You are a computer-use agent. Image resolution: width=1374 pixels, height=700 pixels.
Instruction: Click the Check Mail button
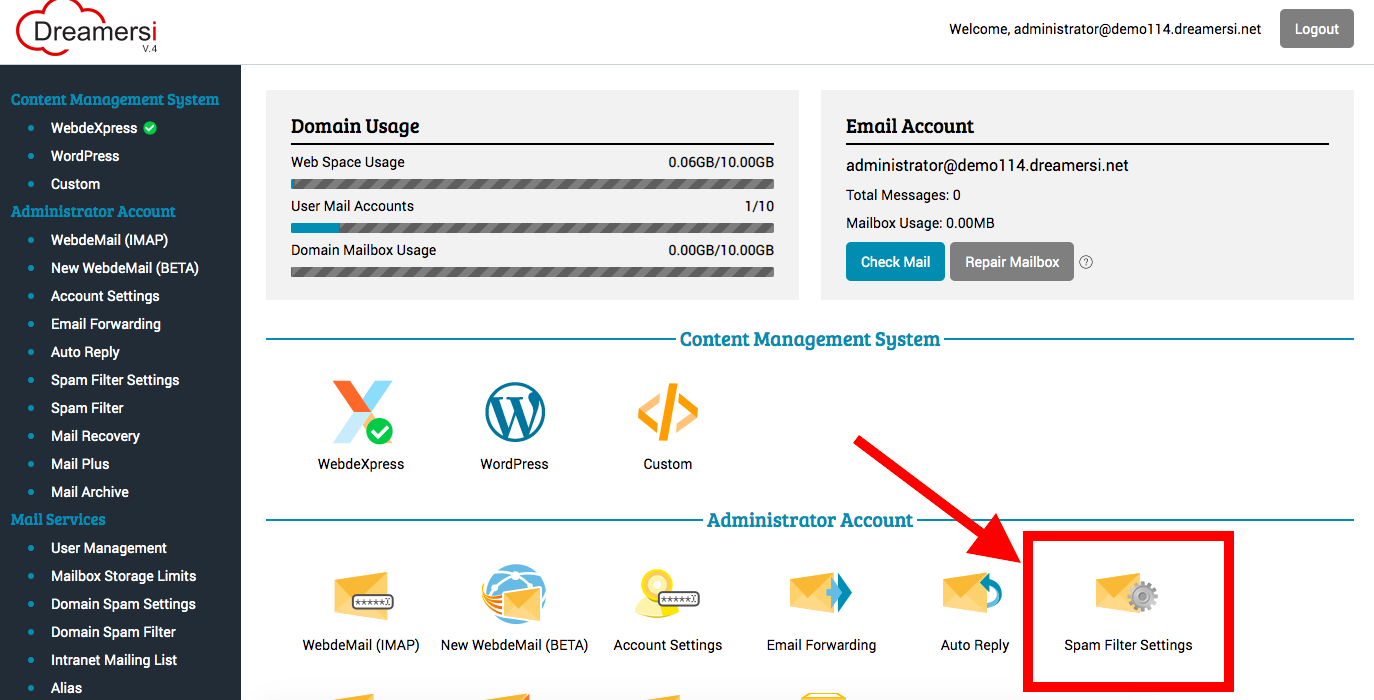895,262
